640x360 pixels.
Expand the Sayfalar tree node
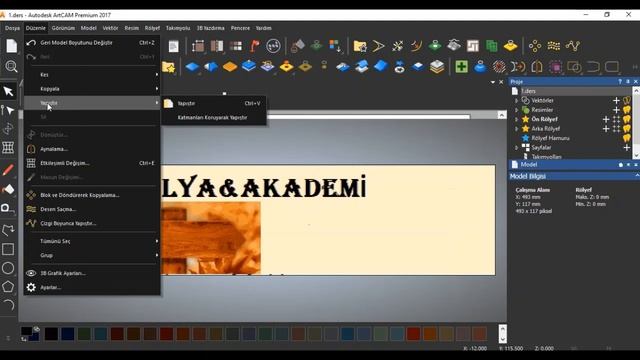click(516, 147)
